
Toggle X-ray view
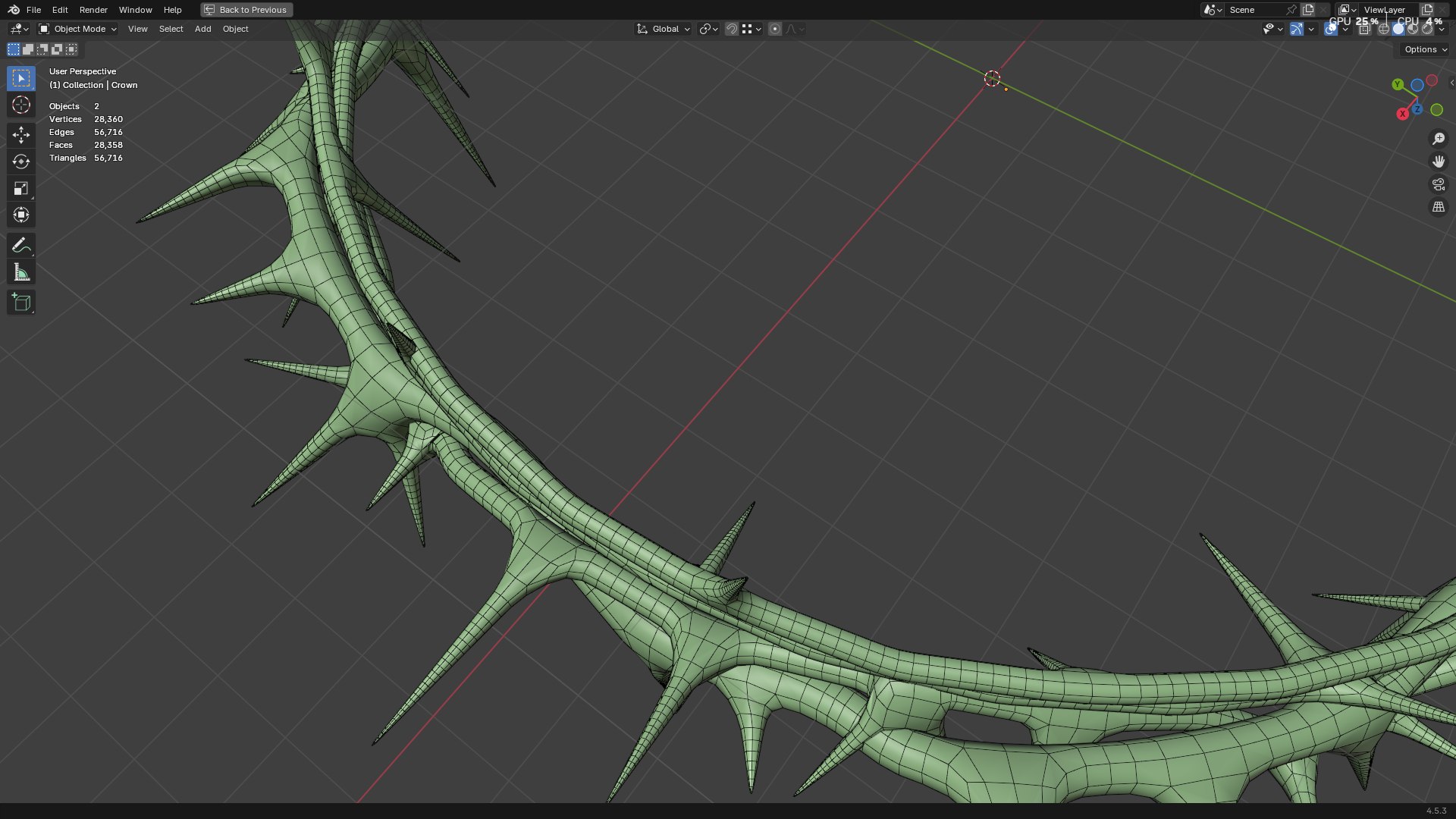1364,29
